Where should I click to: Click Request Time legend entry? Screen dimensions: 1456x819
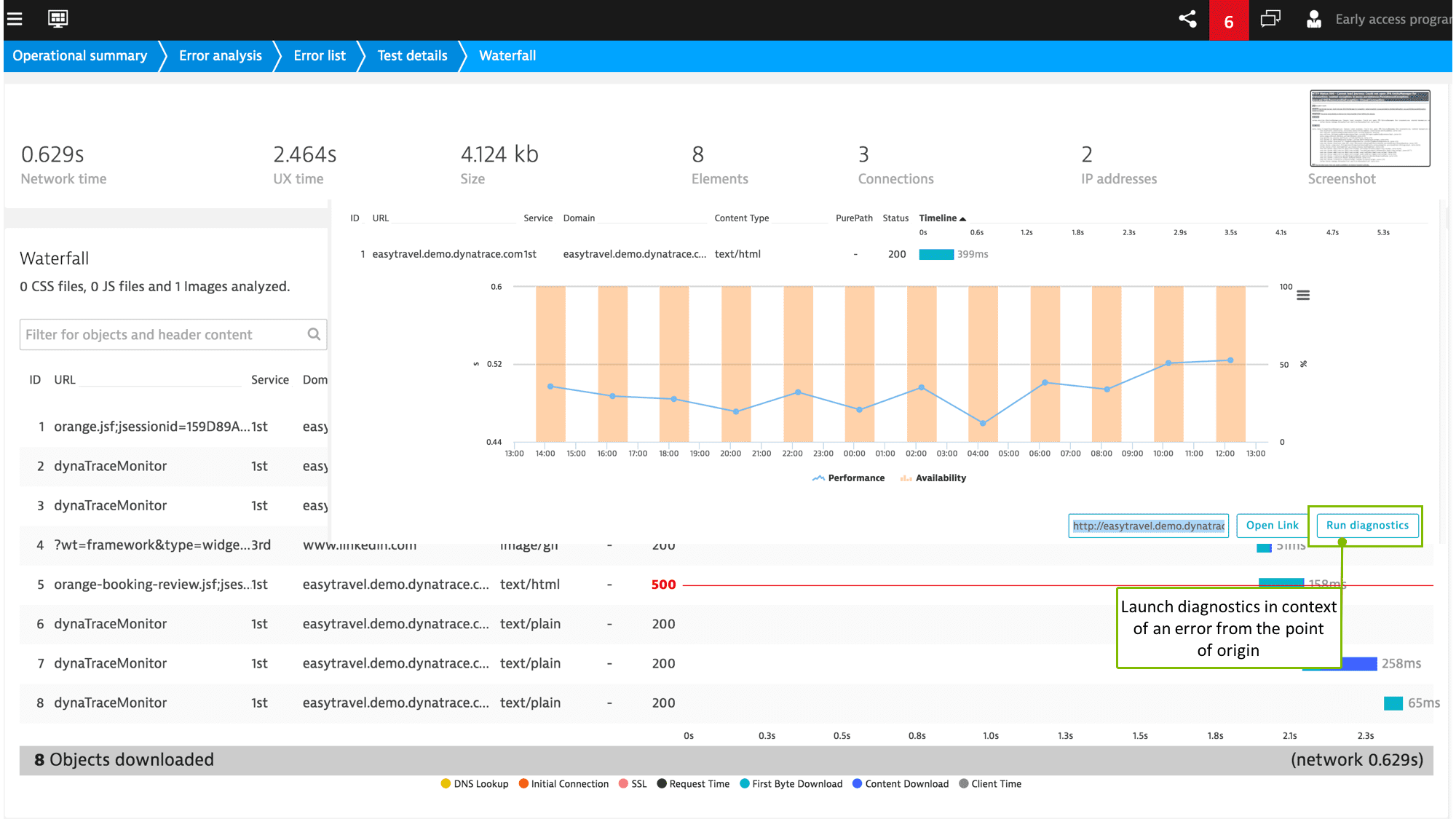[693, 784]
